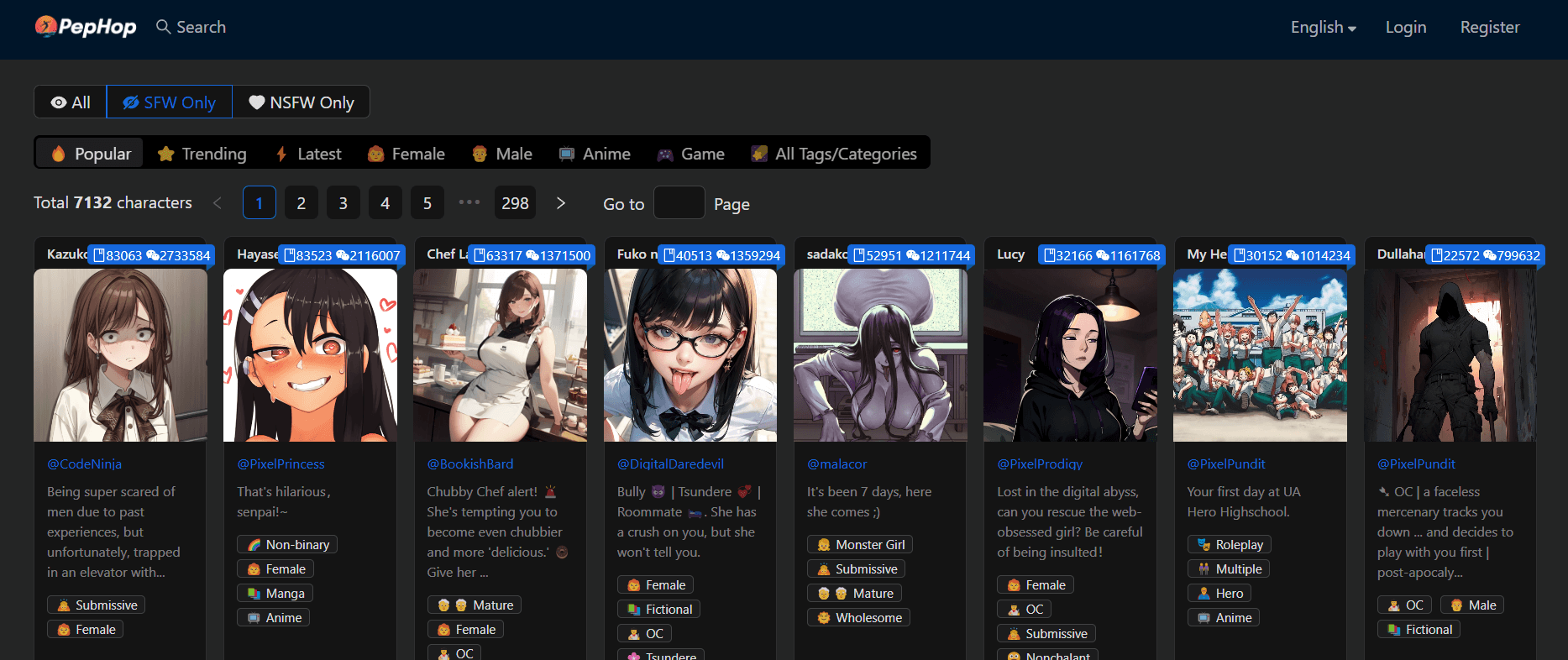Select the Female category tab
1568x660 pixels.
(x=406, y=154)
